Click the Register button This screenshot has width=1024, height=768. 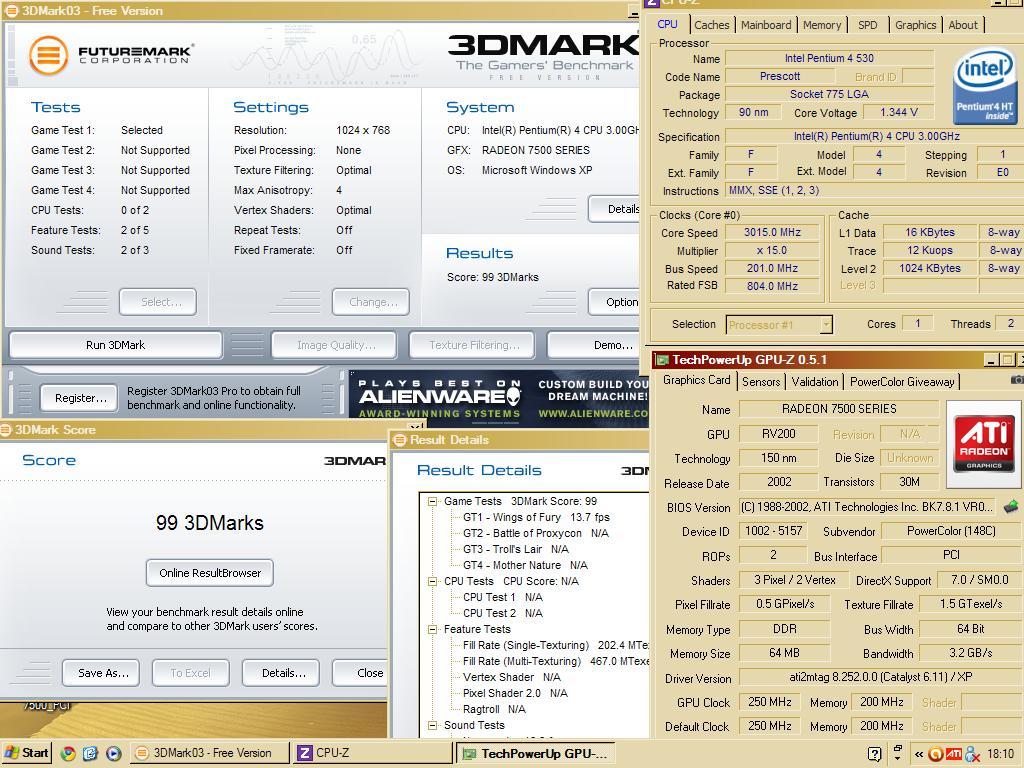click(80, 398)
